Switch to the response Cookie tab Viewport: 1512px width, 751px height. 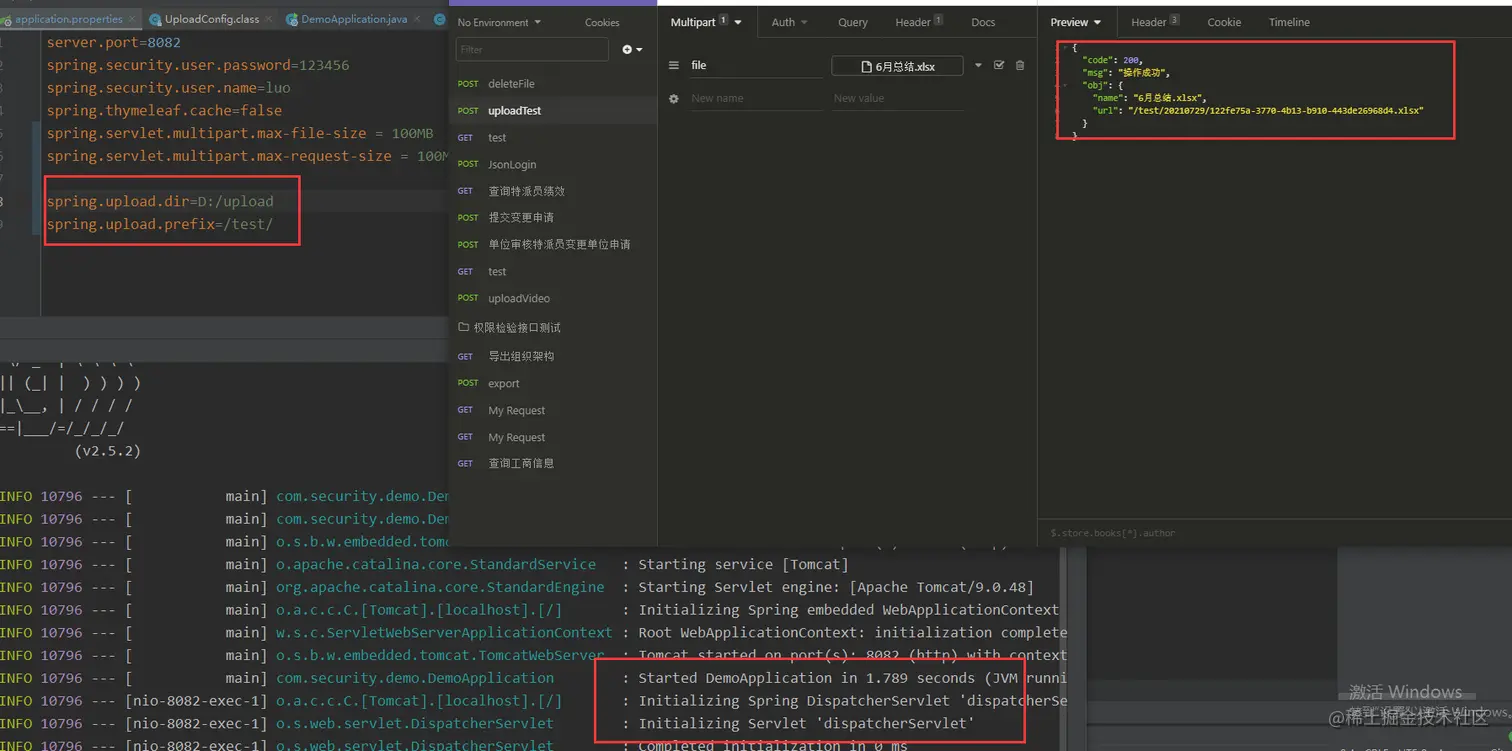pyautogui.click(x=1224, y=22)
